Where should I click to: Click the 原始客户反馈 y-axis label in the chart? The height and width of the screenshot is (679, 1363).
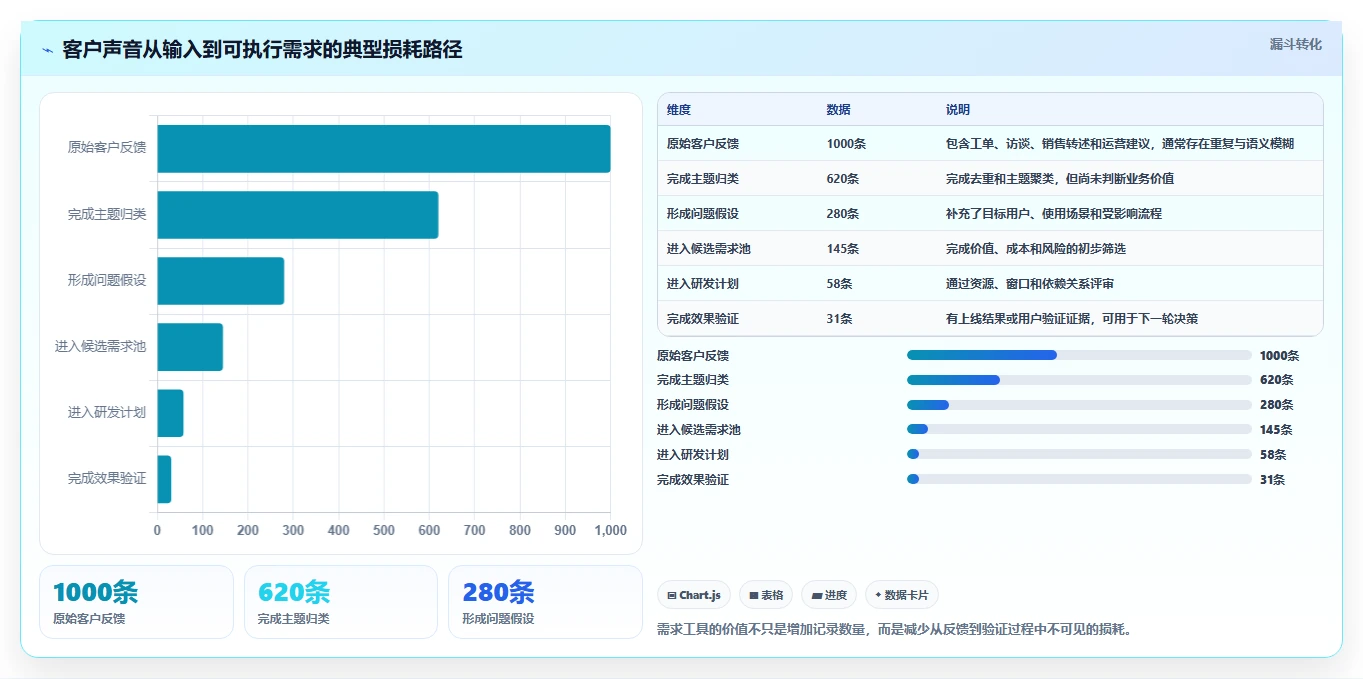pyautogui.click(x=107, y=148)
